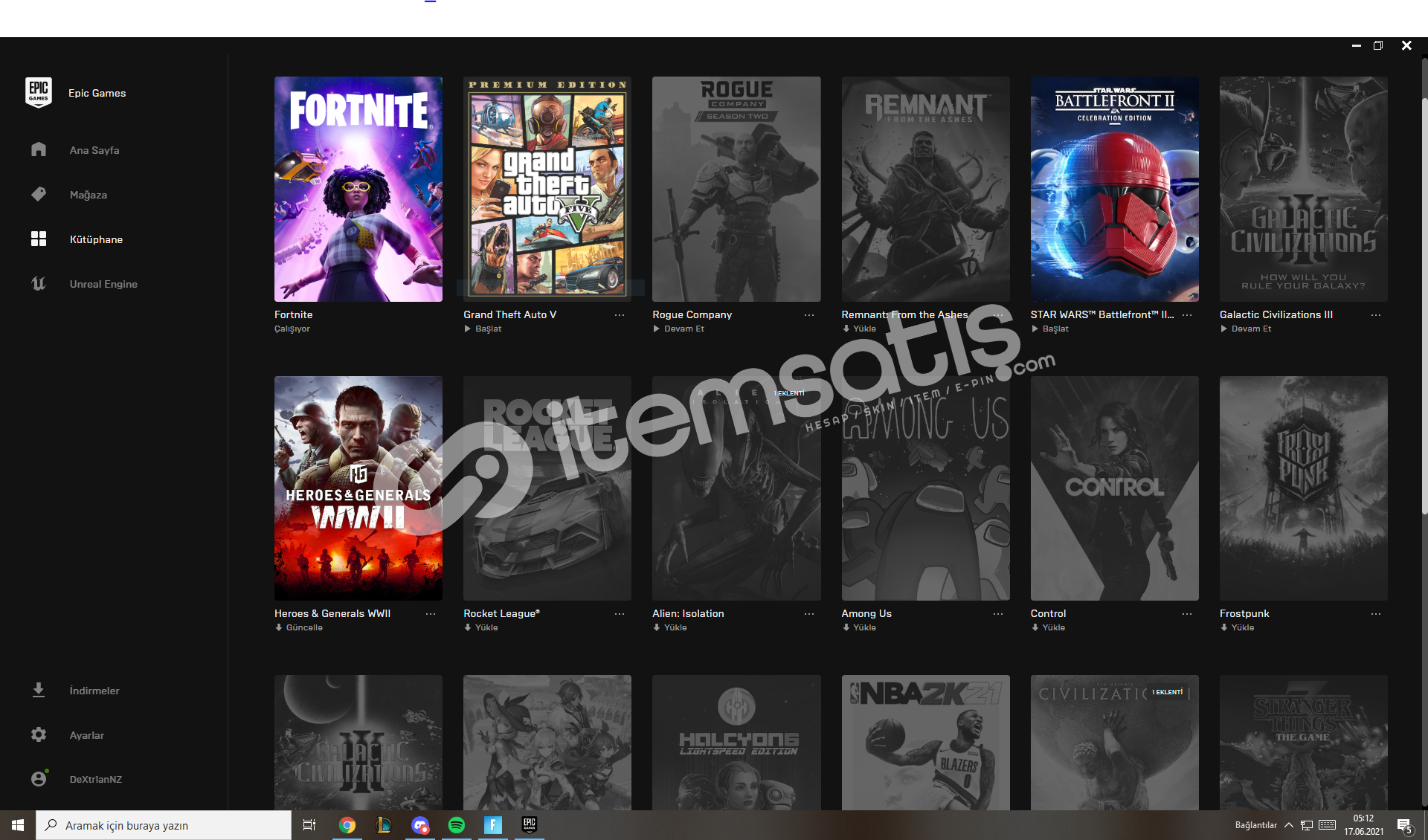Click the Heroes & Generals cover art
Screen dimensions: 1428x840
358,488
